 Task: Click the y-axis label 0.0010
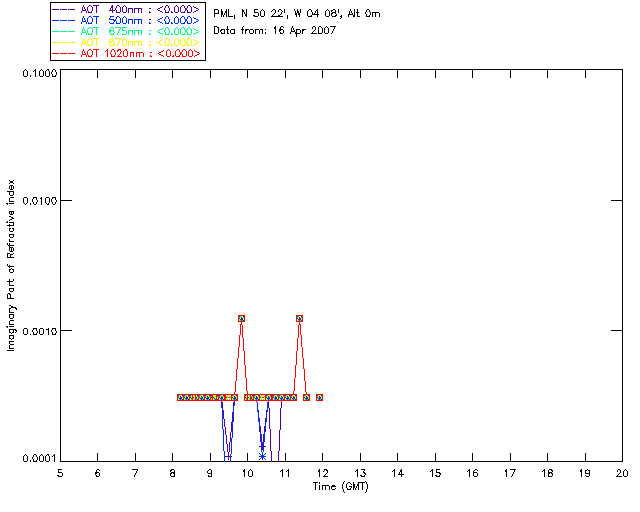coord(40,331)
